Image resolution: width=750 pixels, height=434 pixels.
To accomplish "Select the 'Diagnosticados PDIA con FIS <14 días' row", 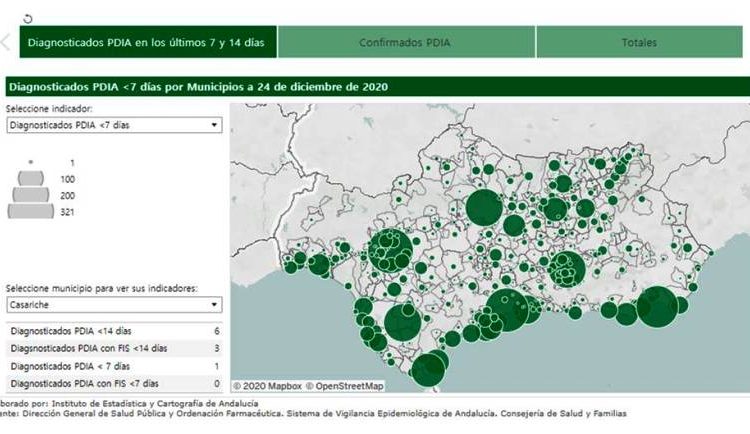I will coord(113,348).
